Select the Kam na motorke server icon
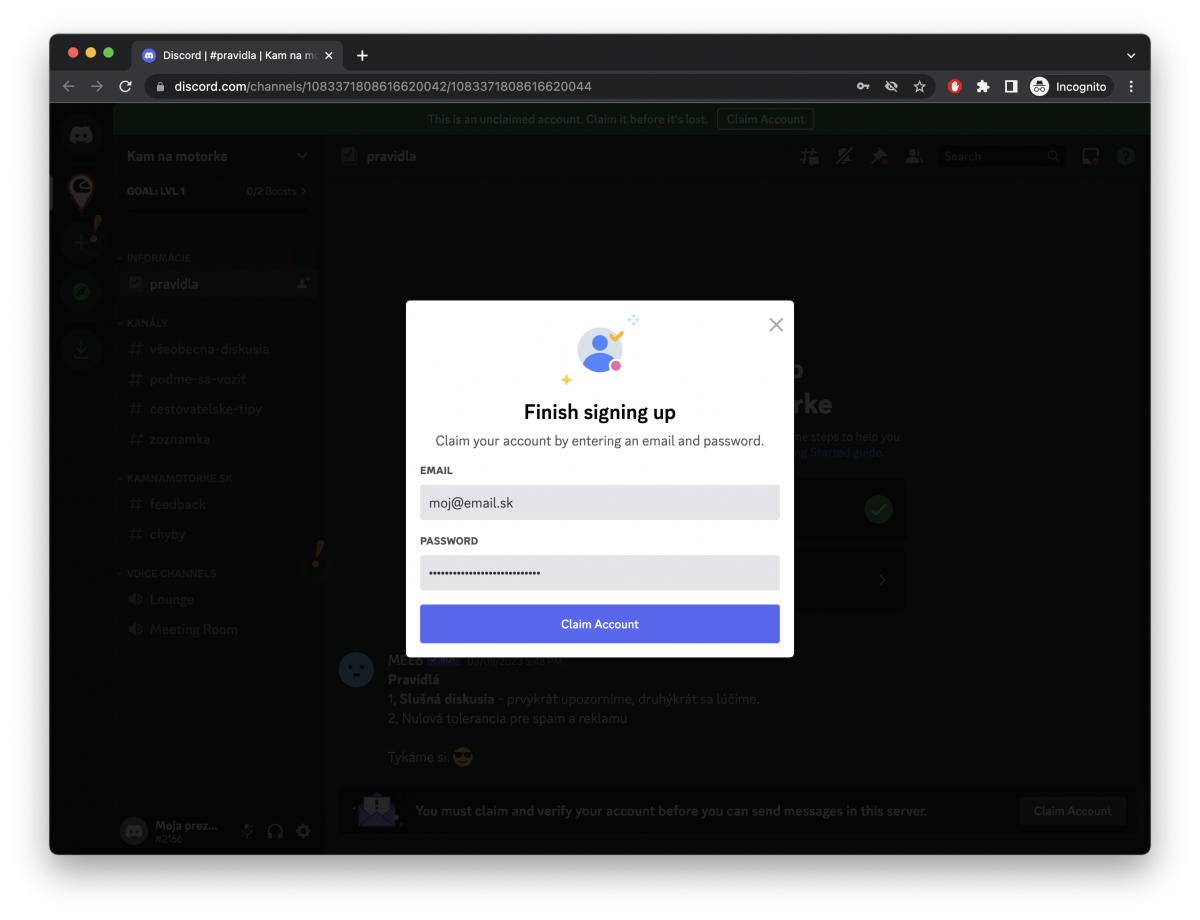The image size is (1200, 920). click(81, 190)
